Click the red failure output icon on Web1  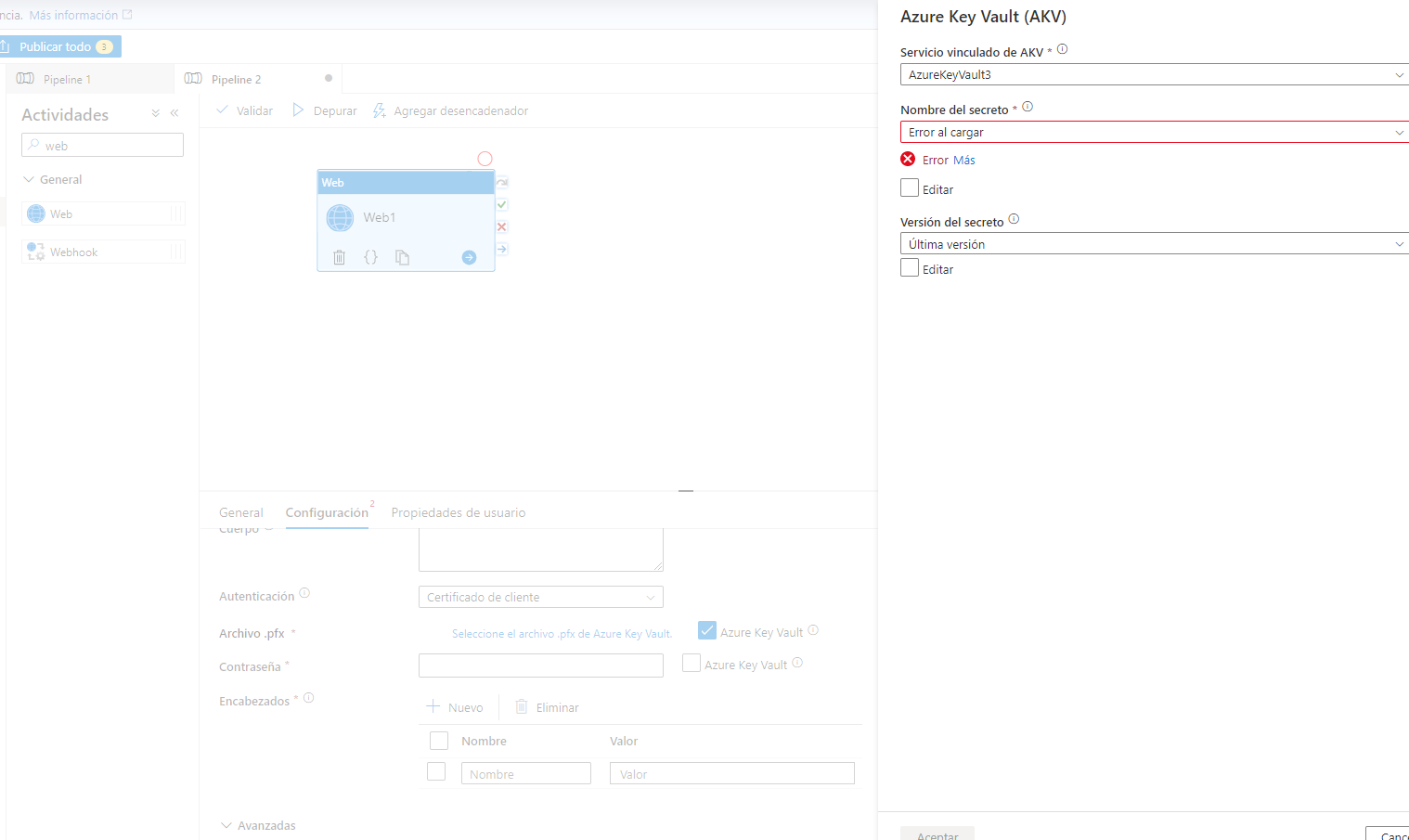501,226
